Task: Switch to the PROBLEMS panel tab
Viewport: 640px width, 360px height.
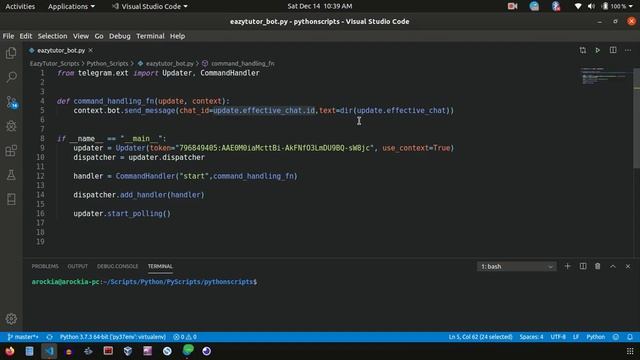Action: 45,266
